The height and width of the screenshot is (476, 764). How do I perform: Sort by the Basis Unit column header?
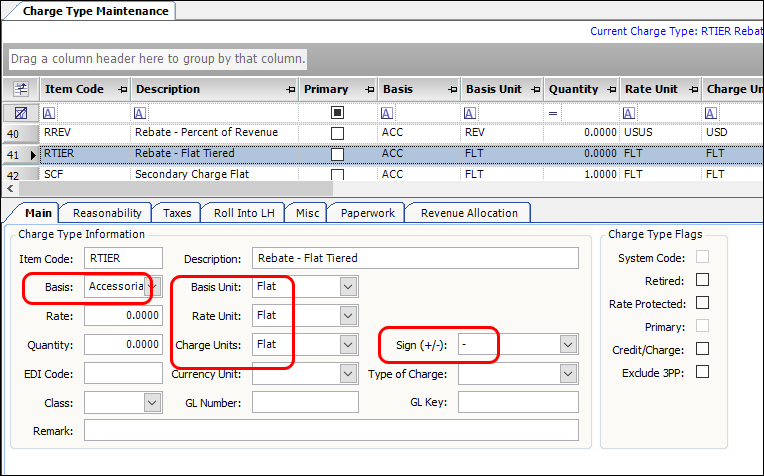click(494, 90)
